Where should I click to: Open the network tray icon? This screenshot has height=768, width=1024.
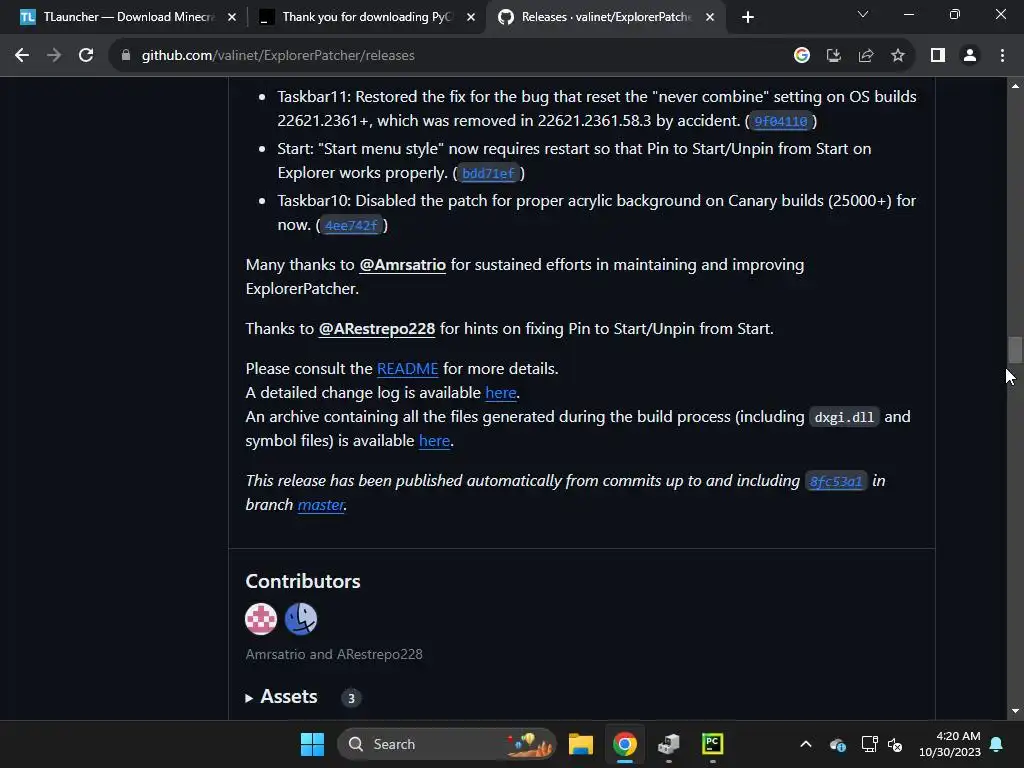tap(869, 744)
